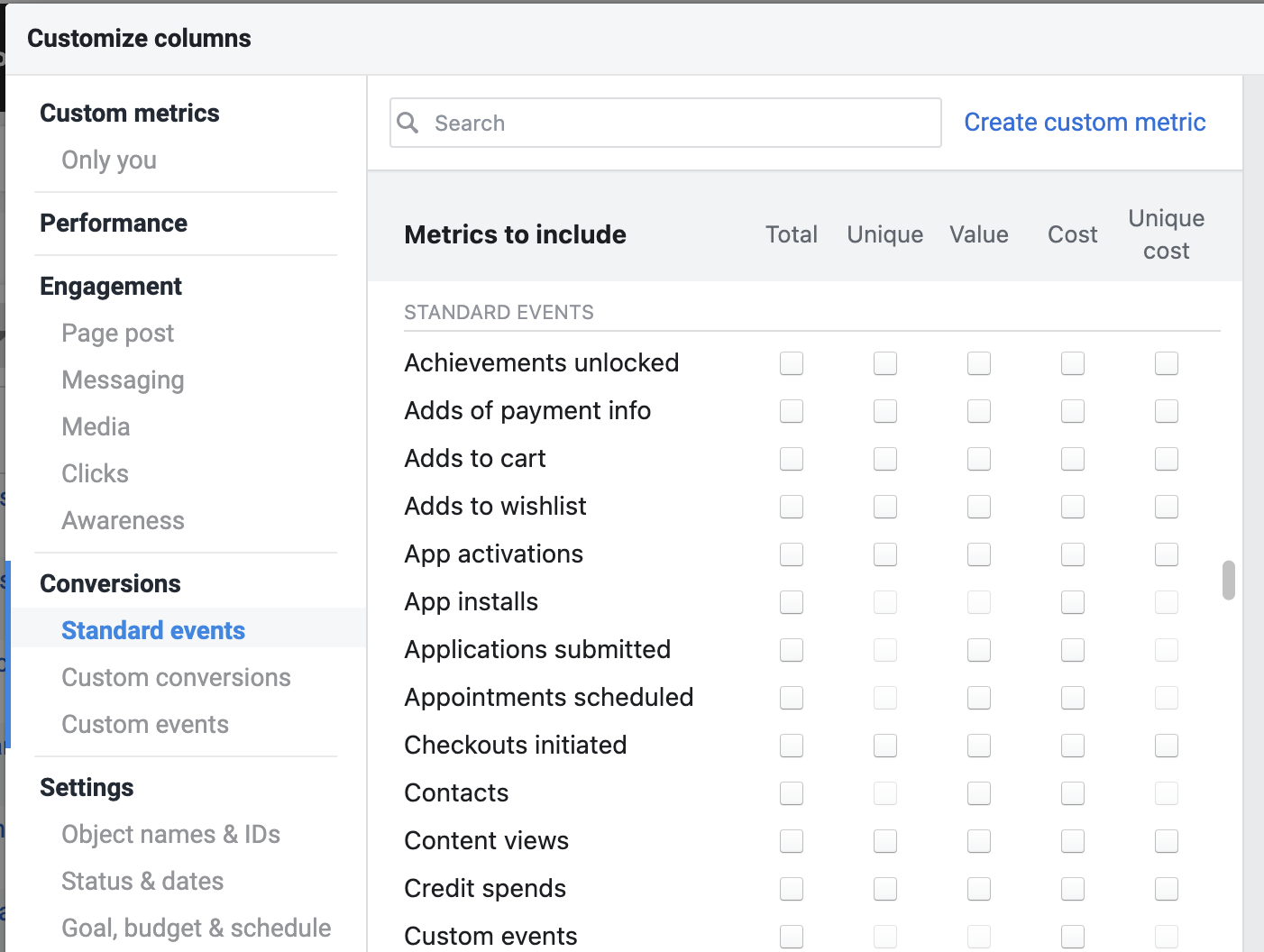The height and width of the screenshot is (952, 1264).
Task: Tick Value for Credit spends
Action: (x=979, y=889)
